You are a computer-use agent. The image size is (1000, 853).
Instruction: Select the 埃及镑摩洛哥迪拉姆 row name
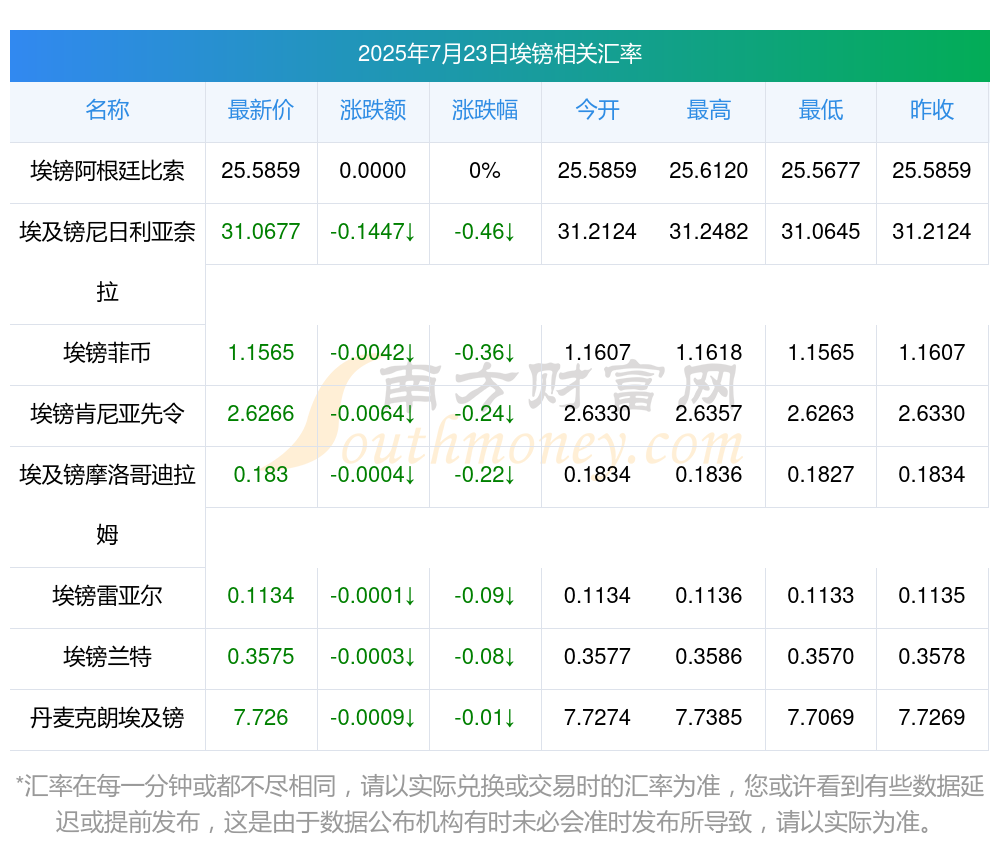coord(107,505)
